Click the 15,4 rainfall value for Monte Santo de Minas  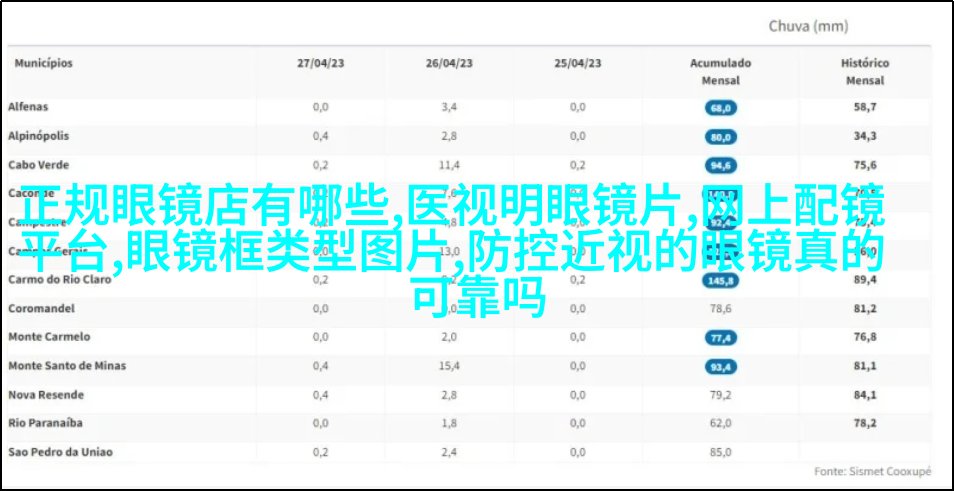(x=449, y=367)
